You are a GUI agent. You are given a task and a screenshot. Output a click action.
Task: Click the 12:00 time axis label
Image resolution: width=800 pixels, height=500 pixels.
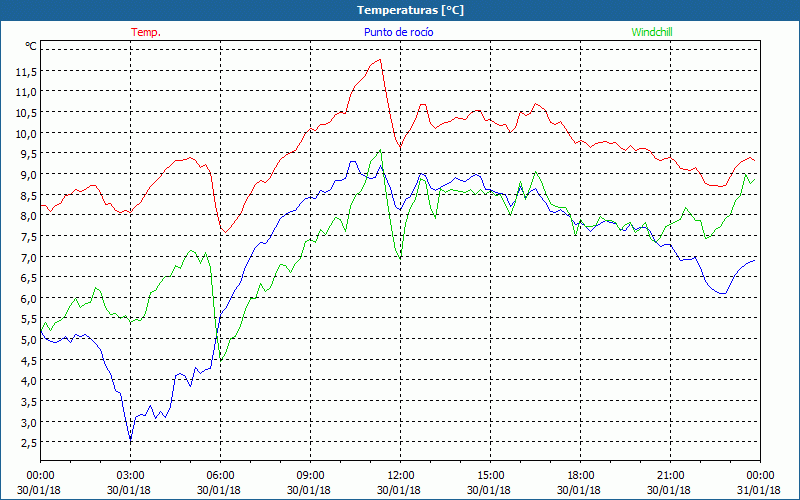point(401,476)
